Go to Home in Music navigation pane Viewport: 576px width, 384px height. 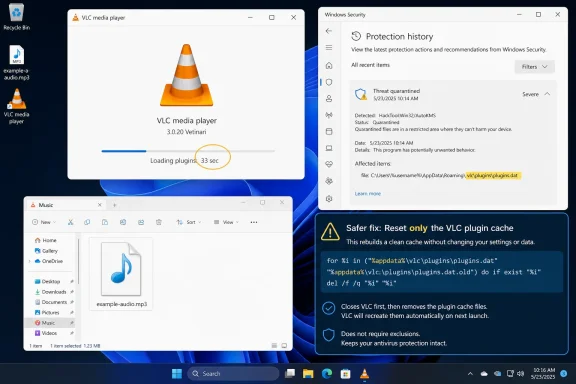point(46,240)
